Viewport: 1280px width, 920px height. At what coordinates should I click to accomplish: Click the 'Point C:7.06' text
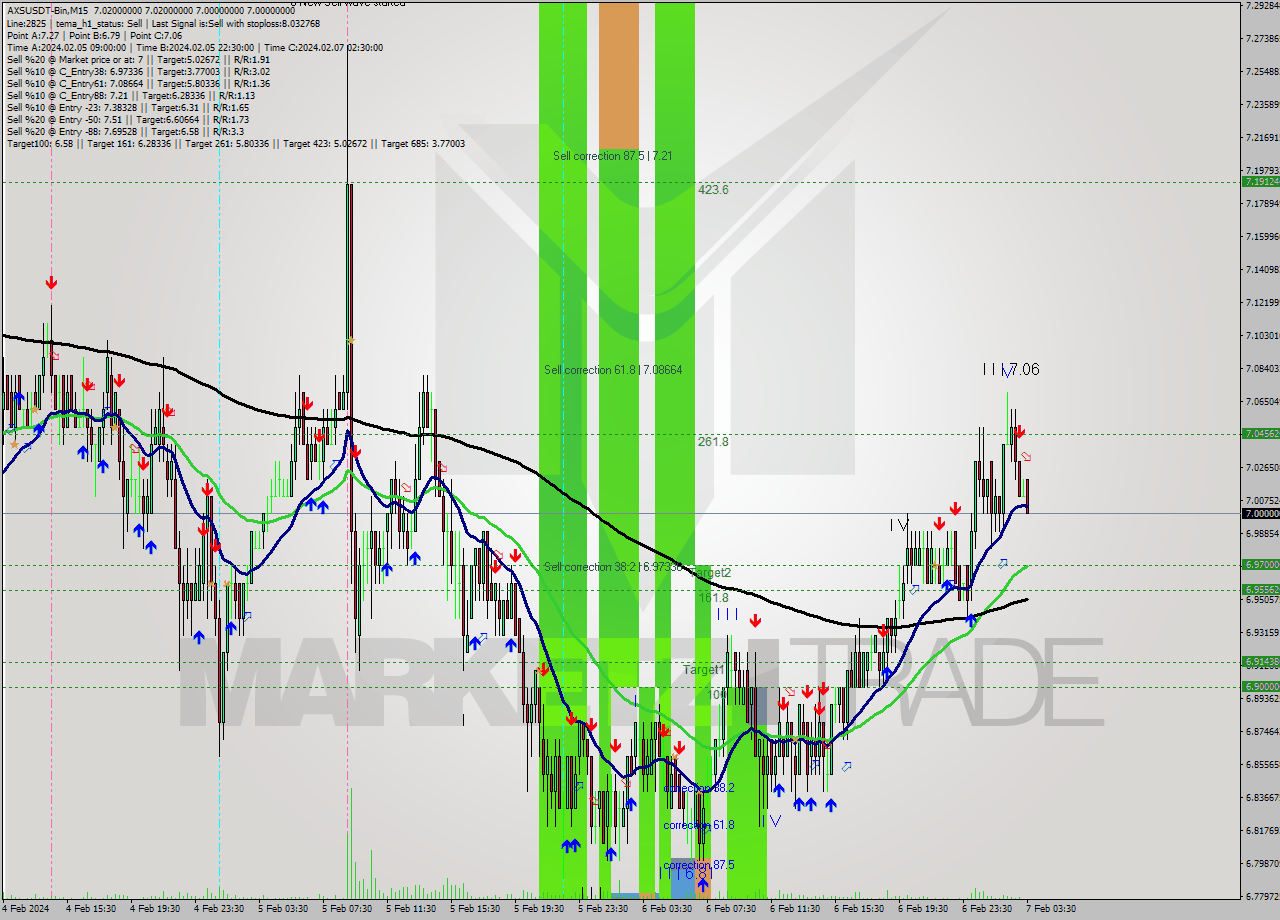click(154, 35)
